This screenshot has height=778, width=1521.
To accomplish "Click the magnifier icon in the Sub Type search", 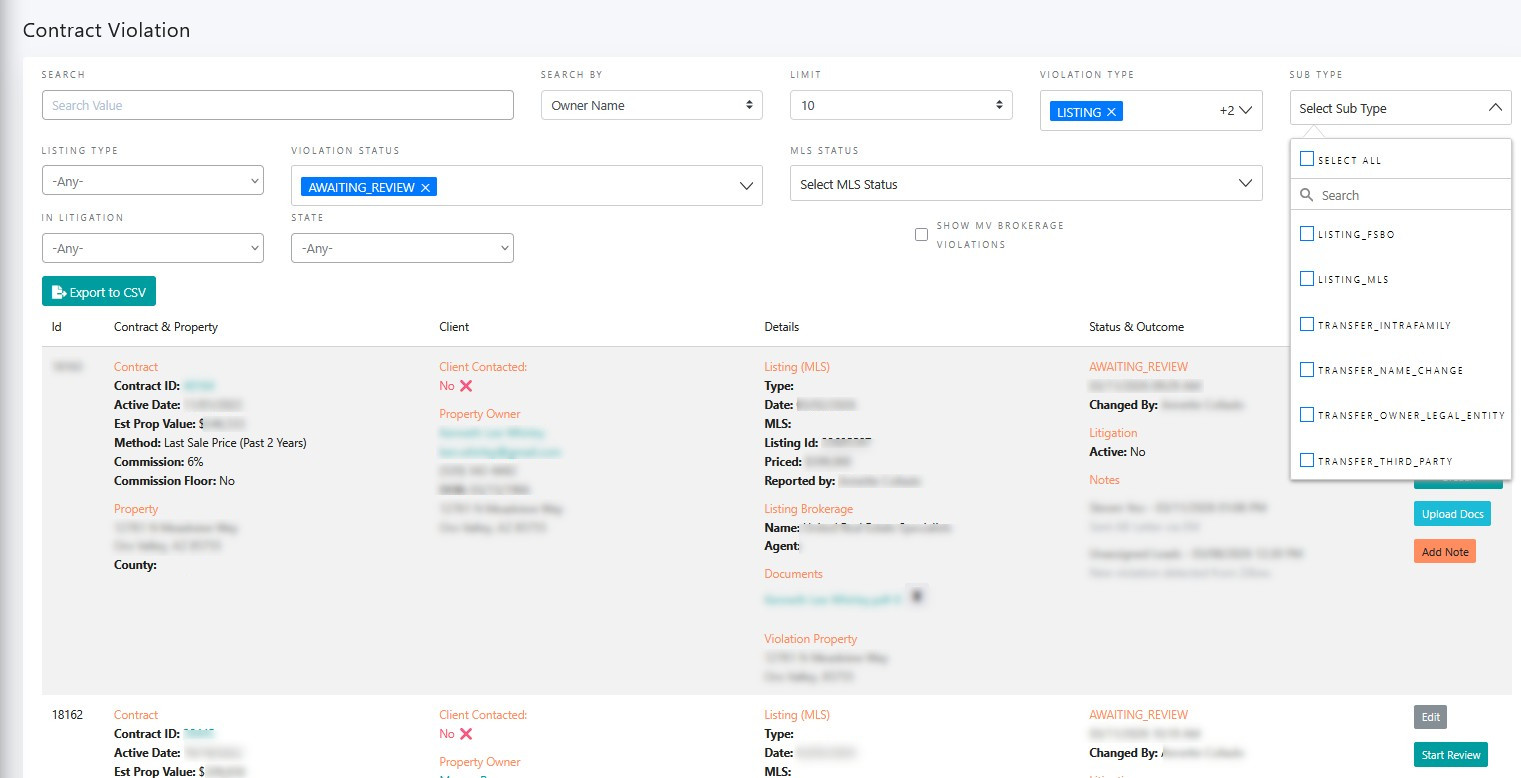I will 1307,195.
